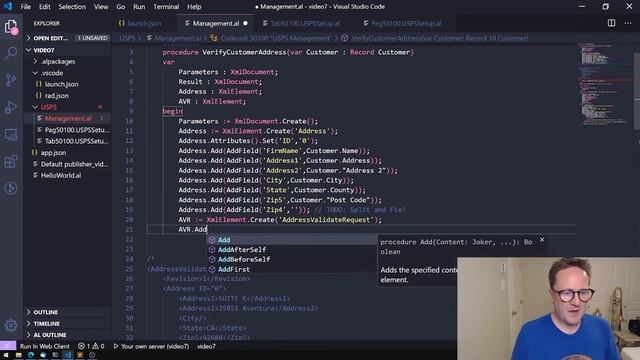Collapse the .vscode folder

click(36, 73)
